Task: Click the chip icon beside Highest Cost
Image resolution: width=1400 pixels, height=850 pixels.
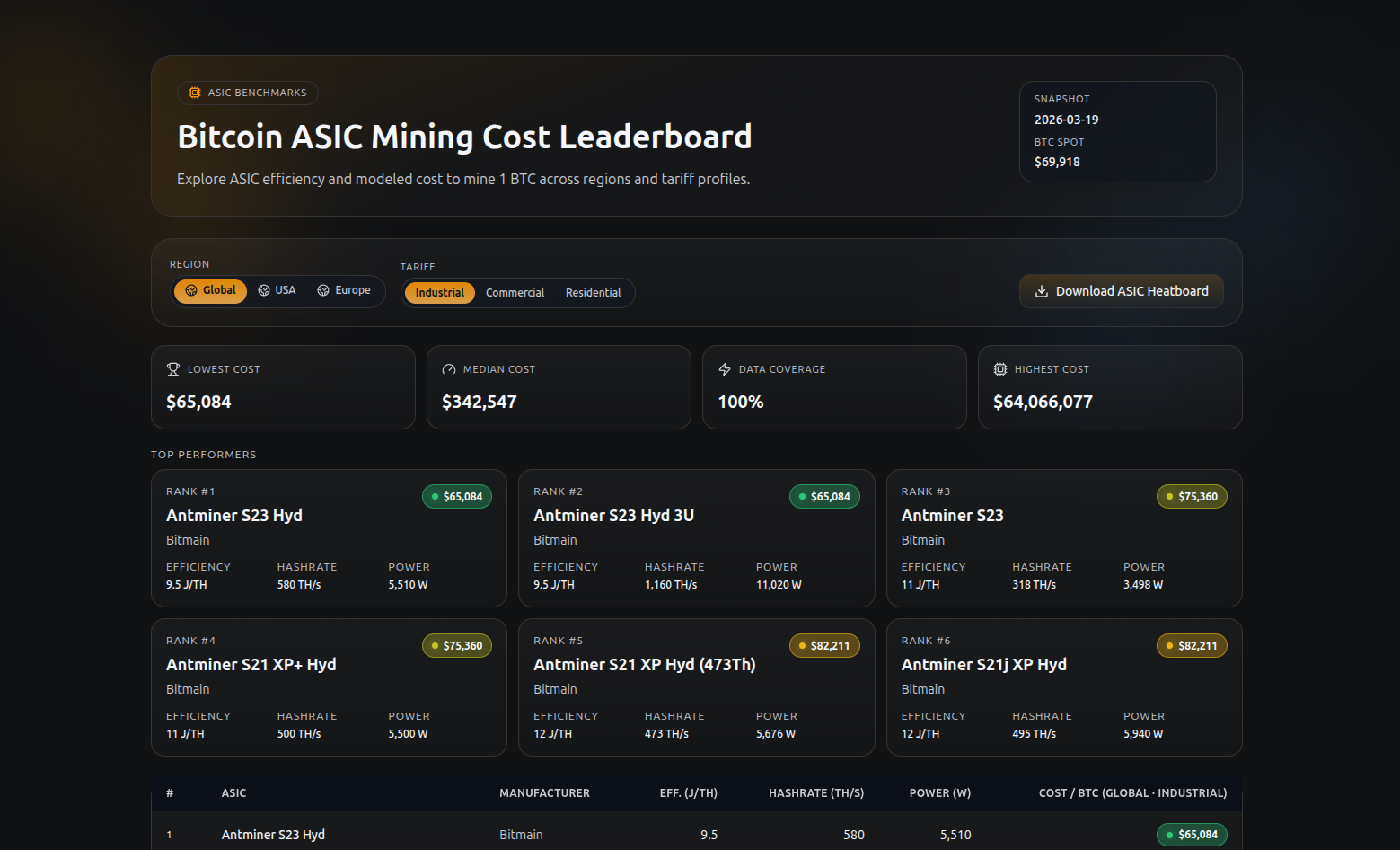Action: click(999, 368)
